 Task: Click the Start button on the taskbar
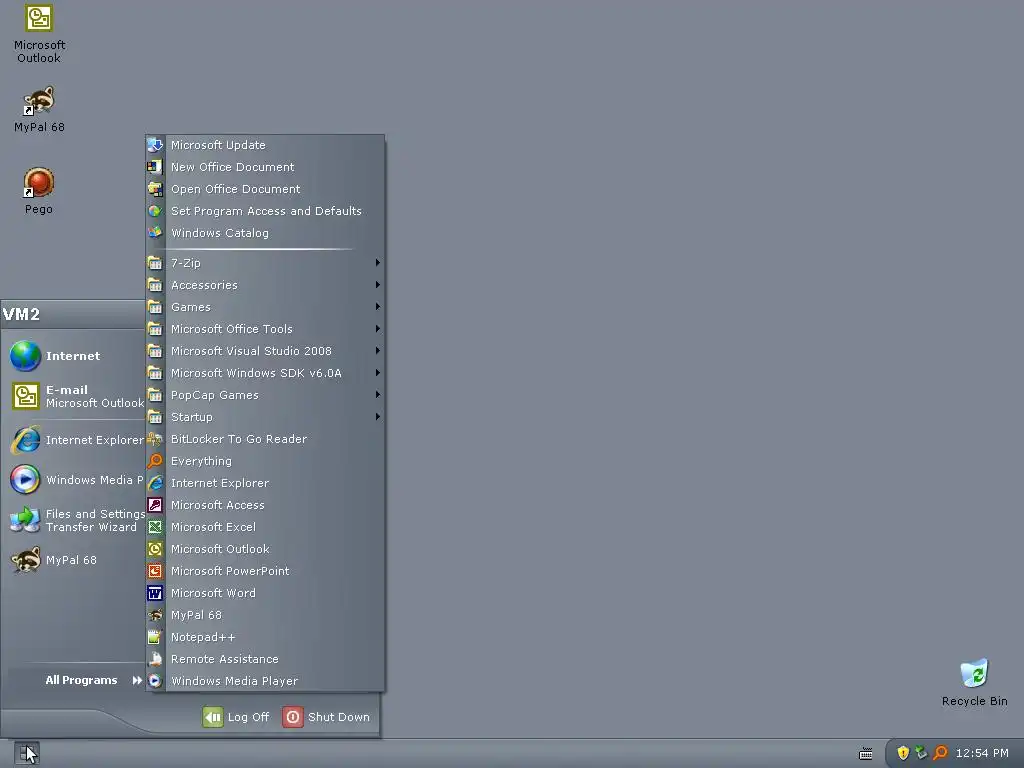click(27, 754)
